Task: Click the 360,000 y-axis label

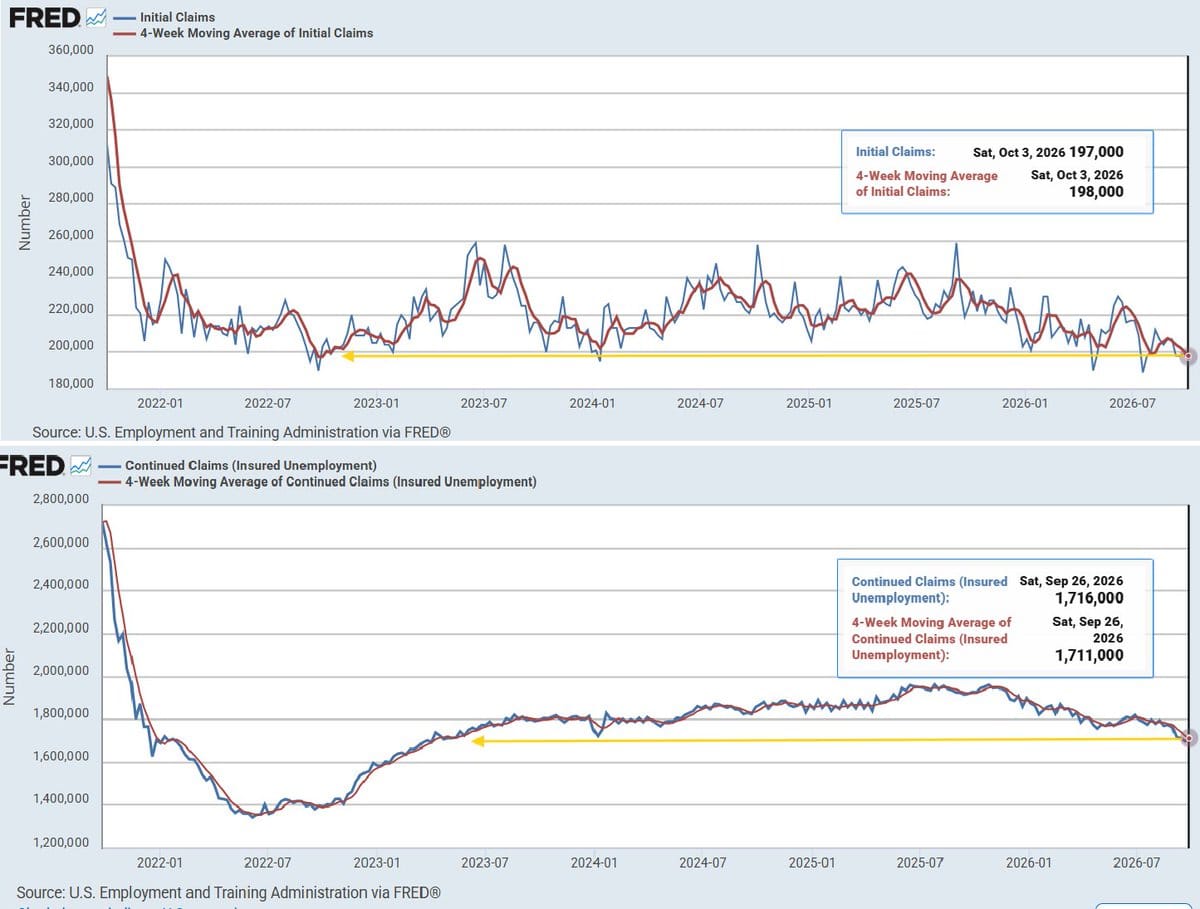Action: pyautogui.click(x=70, y=50)
